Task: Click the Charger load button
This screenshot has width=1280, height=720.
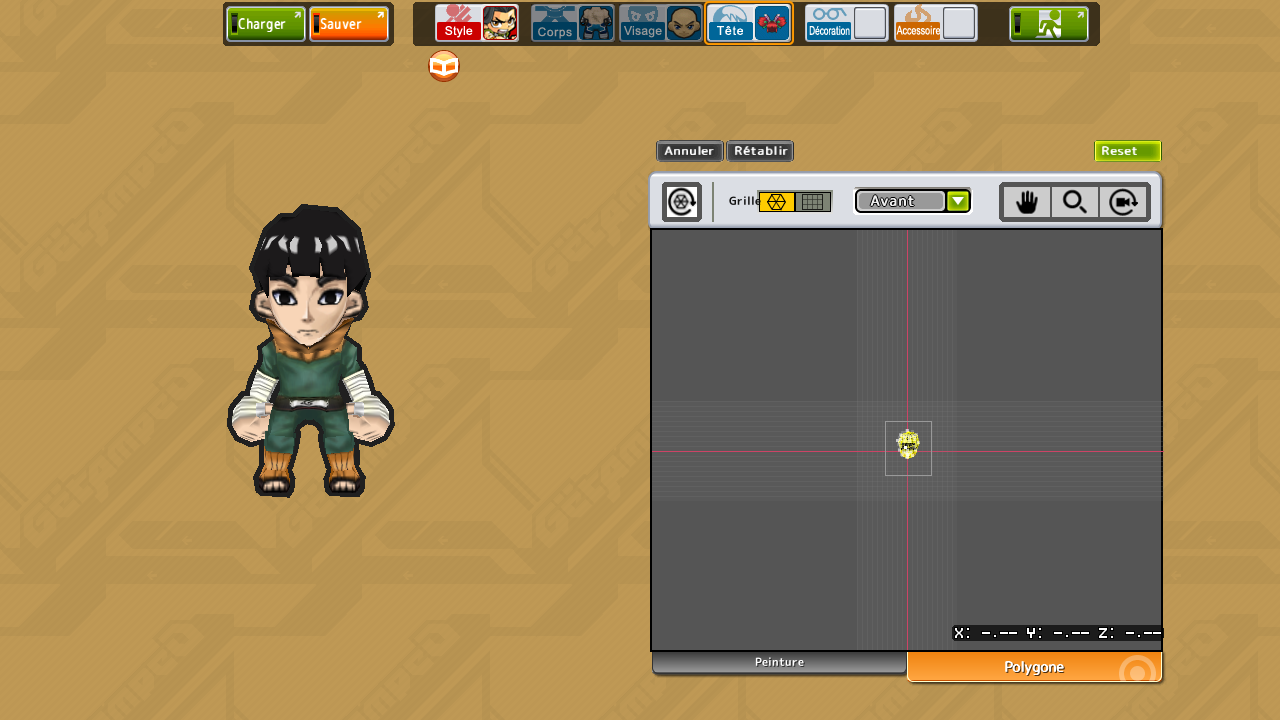Action: click(266, 24)
